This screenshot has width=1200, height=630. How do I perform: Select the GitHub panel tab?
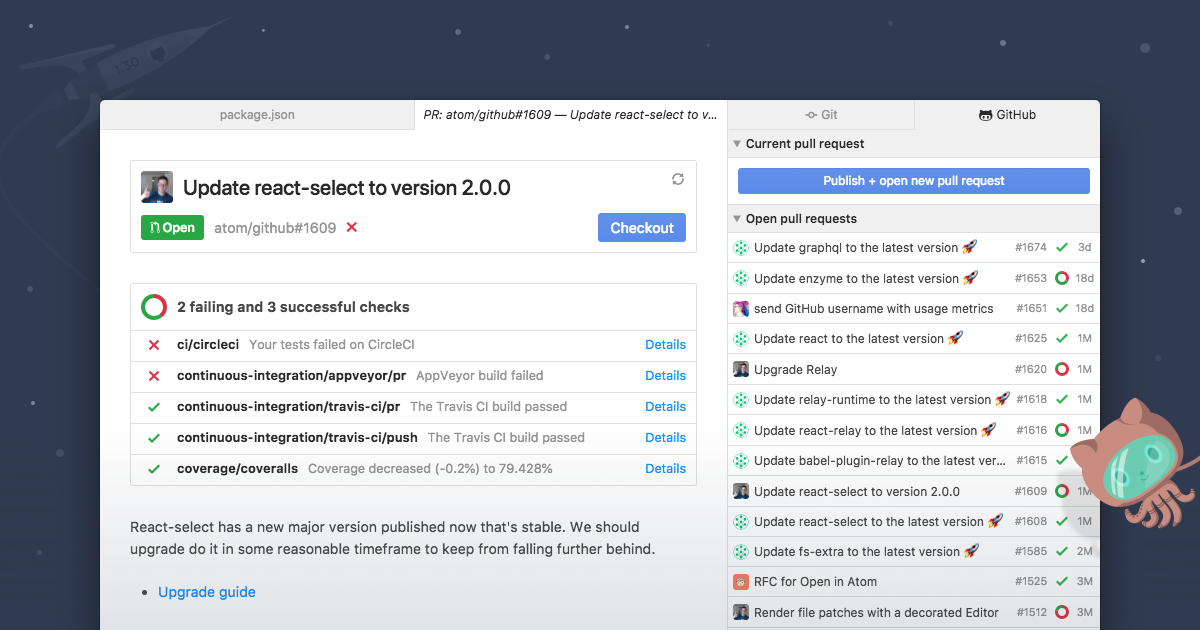pos(1007,115)
